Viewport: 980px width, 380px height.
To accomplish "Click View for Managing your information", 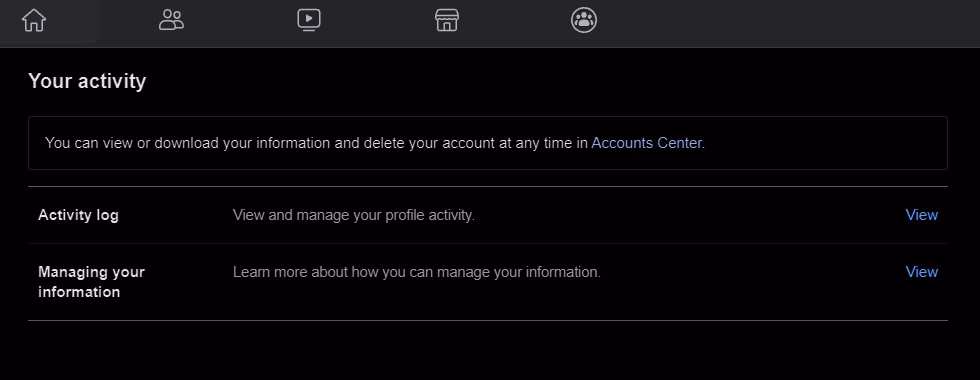I will tap(921, 272).
